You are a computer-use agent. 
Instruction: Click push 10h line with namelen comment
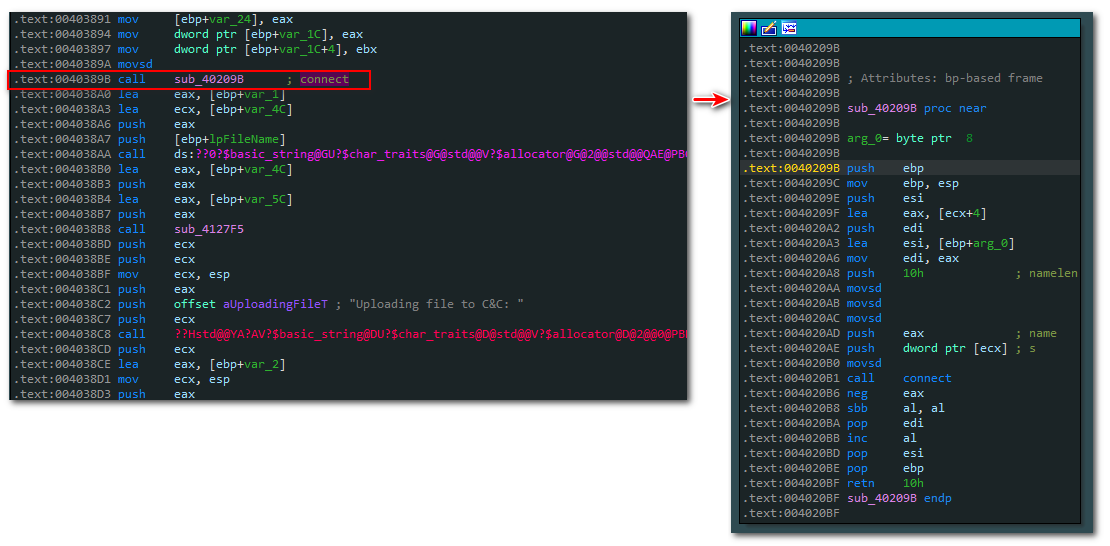tap(909, 273)
